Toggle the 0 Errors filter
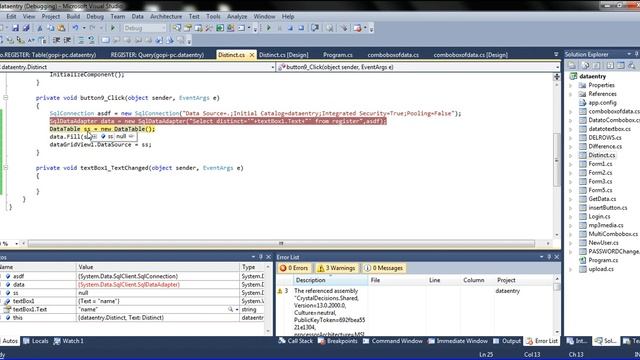Screen dimensions: 640x360 294,268
